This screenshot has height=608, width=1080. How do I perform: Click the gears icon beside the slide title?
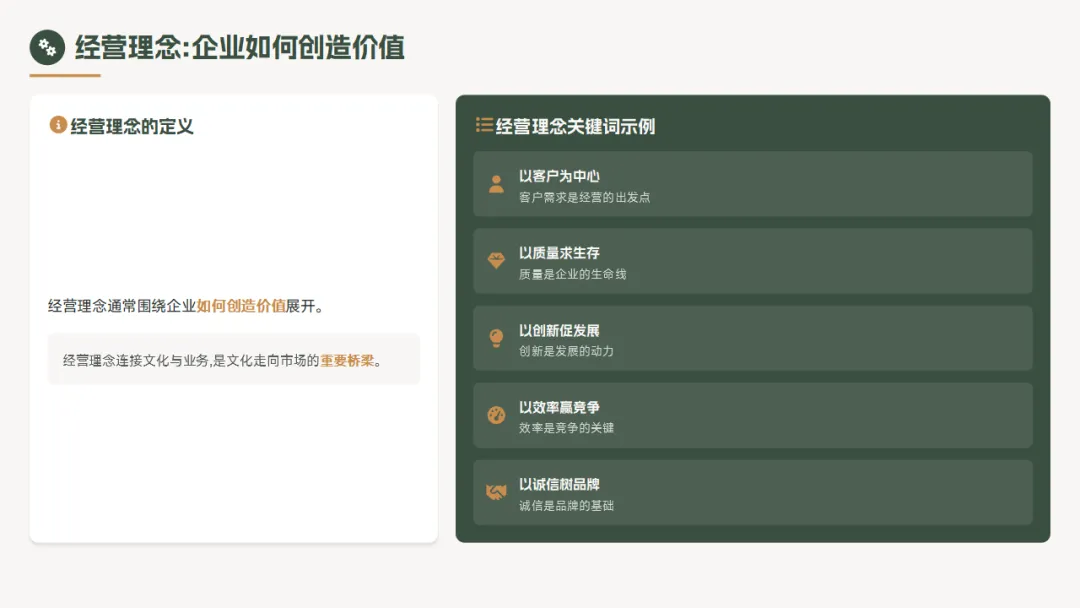pyautogui.click(x=47, y=48)
